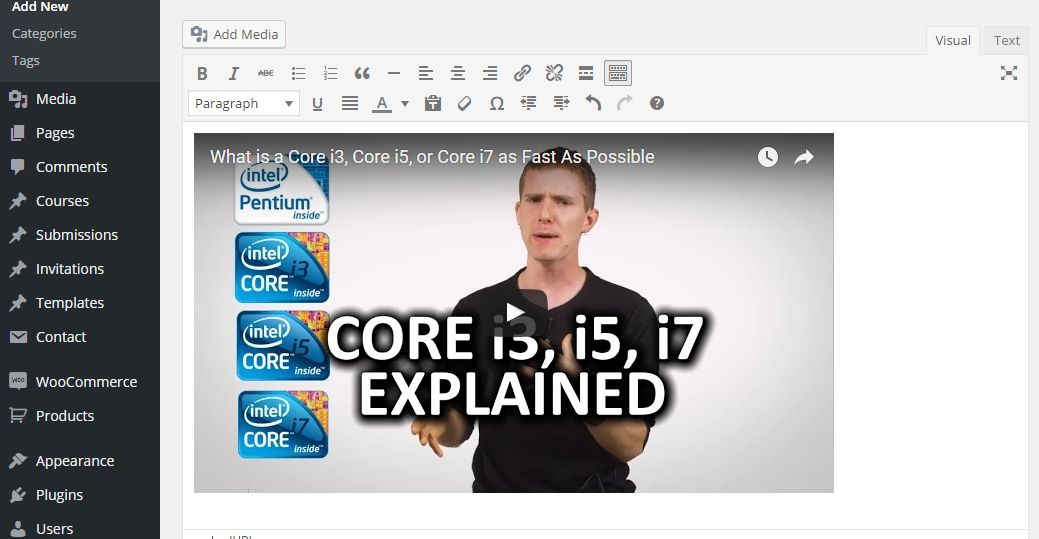This screenshot has height=539, width=1039.
Task: Apply Underline formatting
Action: tap(317, 103)
